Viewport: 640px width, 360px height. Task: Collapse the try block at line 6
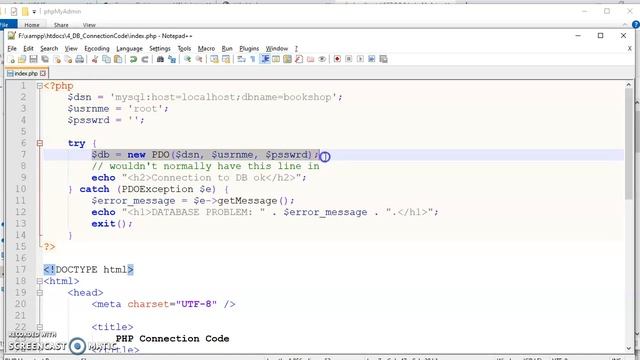(x=40, y=143)
